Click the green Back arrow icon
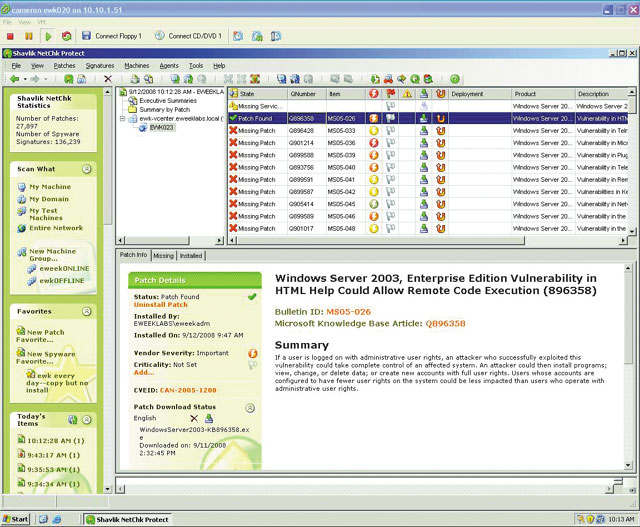Viewport: 640px width, 527px height. click(15, 79)
